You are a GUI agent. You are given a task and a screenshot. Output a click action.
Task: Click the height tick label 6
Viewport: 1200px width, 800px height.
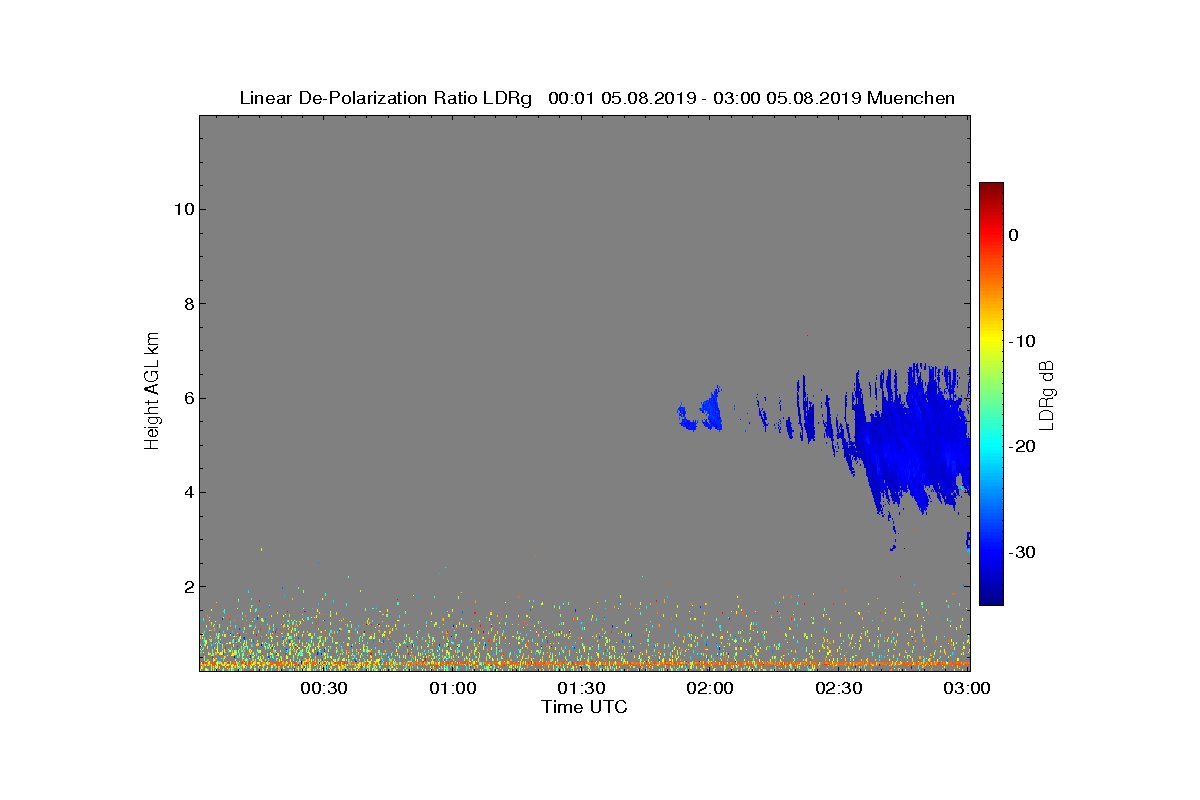187,398
